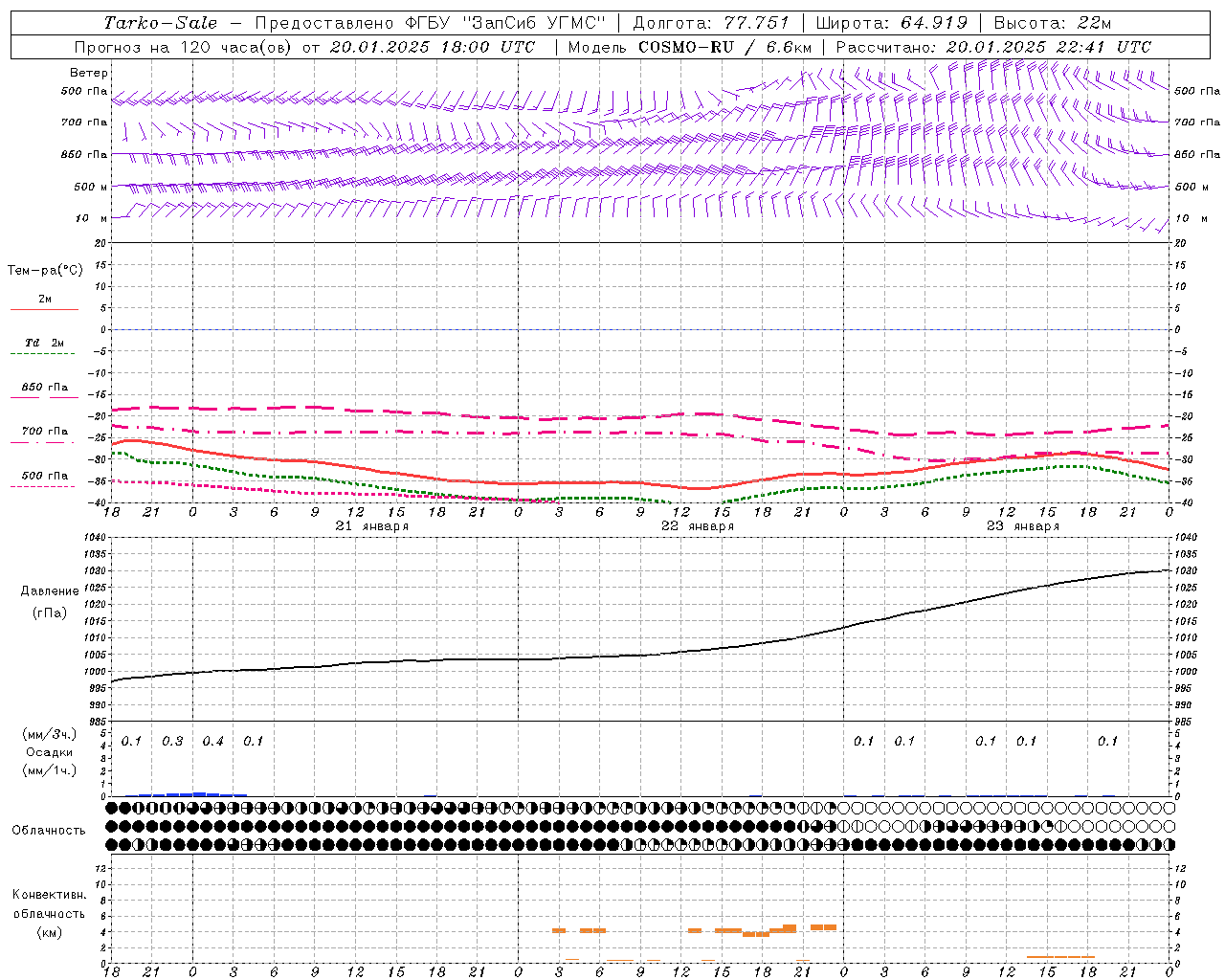This screenshot has height=980, width=1225.
Task: Click the 23 января date label
Action: click(1023, 526)
